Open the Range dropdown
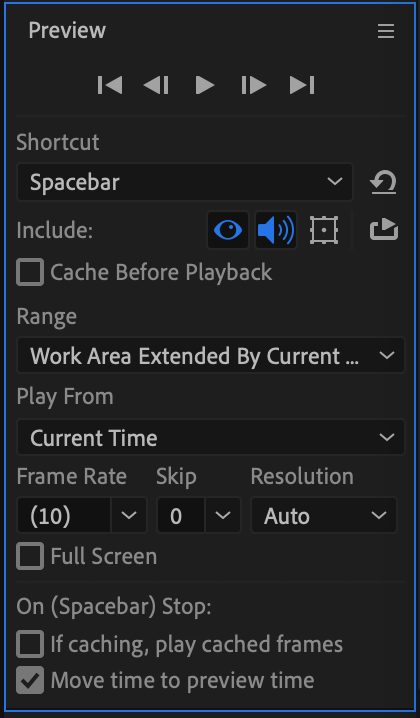Image resolution: width=420 pixels, height=718 pixels. coord(211,355)
